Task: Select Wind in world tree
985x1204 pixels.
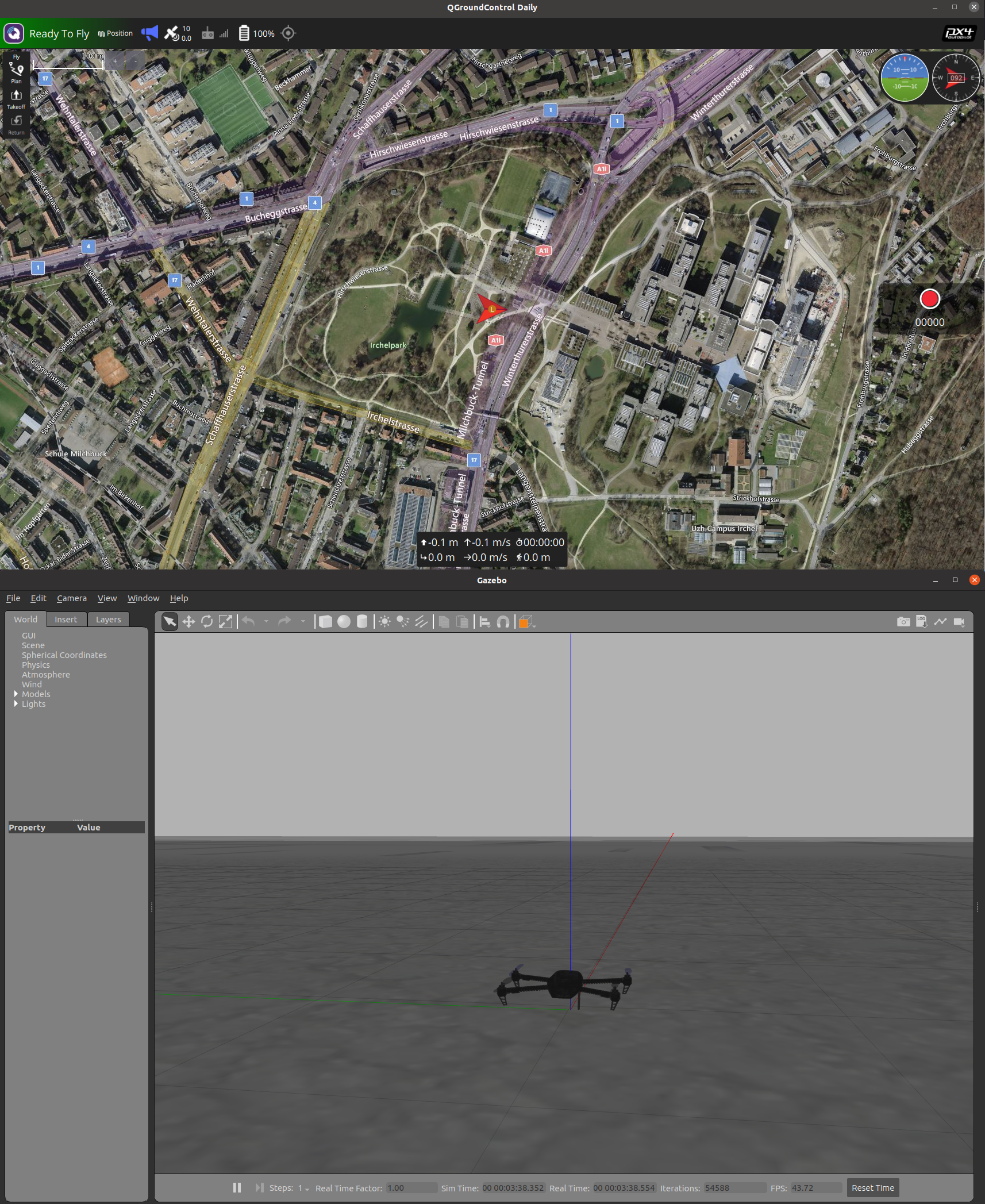Action: point(32,684)
